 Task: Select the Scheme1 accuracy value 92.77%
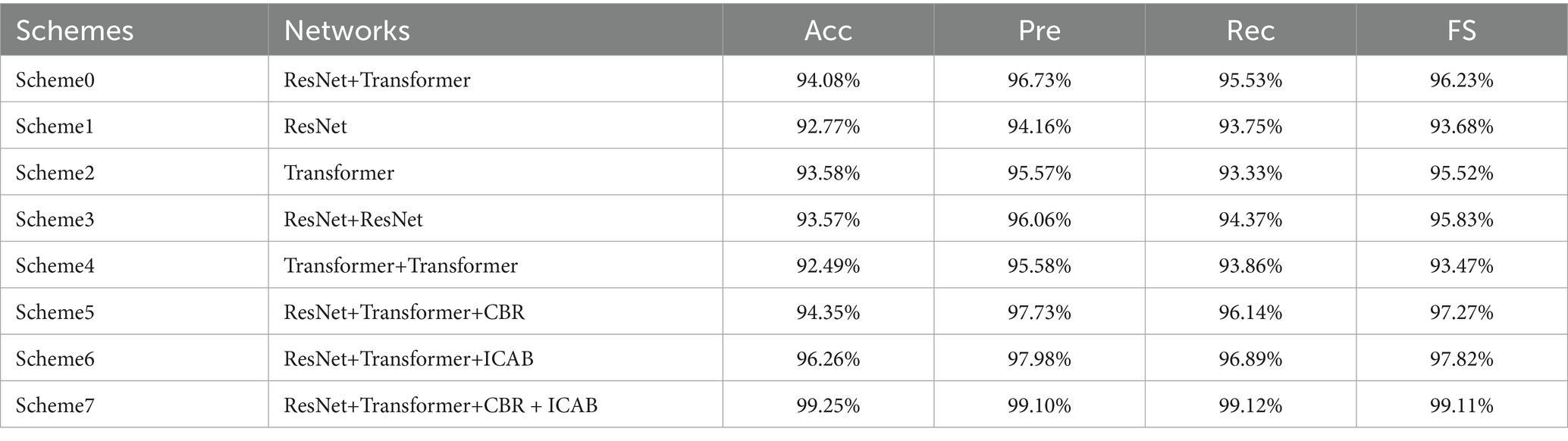click(828, 126)
